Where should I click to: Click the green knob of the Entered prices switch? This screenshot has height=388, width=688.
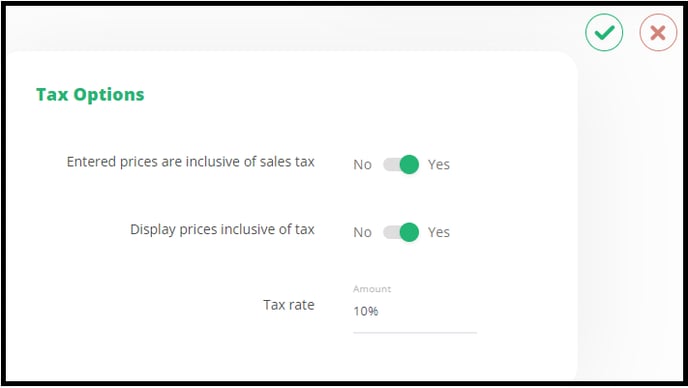tap(409, 165)
